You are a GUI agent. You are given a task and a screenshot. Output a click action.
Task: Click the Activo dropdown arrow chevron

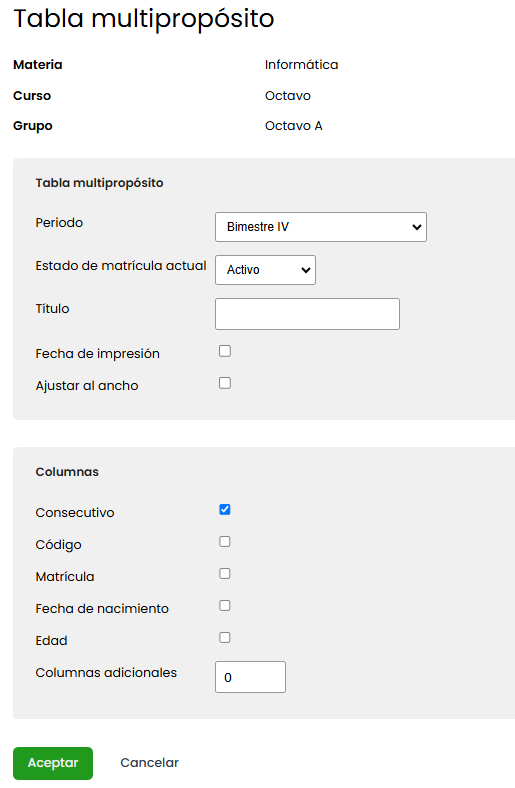305,270
